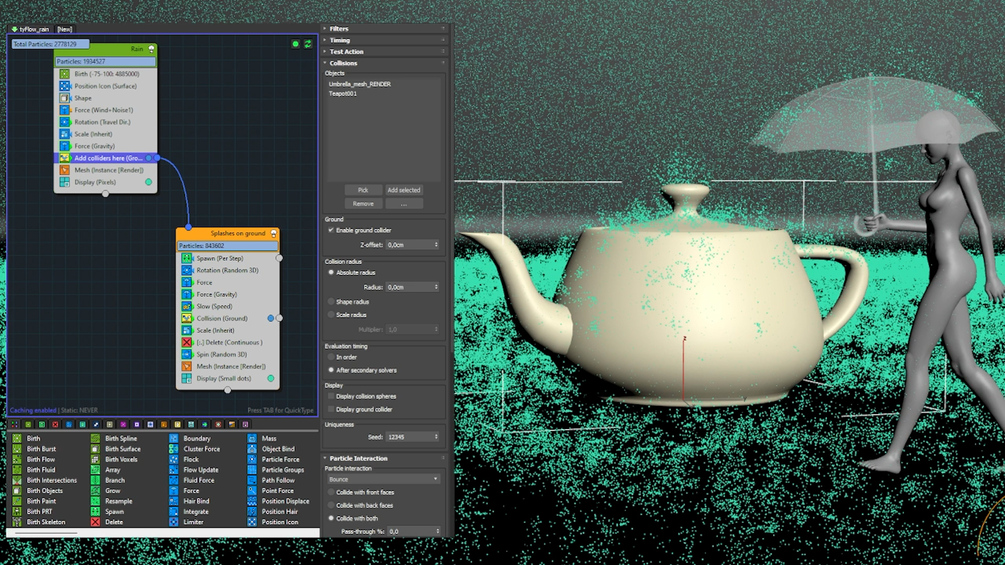Choose After secondary solvers timing
The image size is (1005, 565).
click(331, 370)
